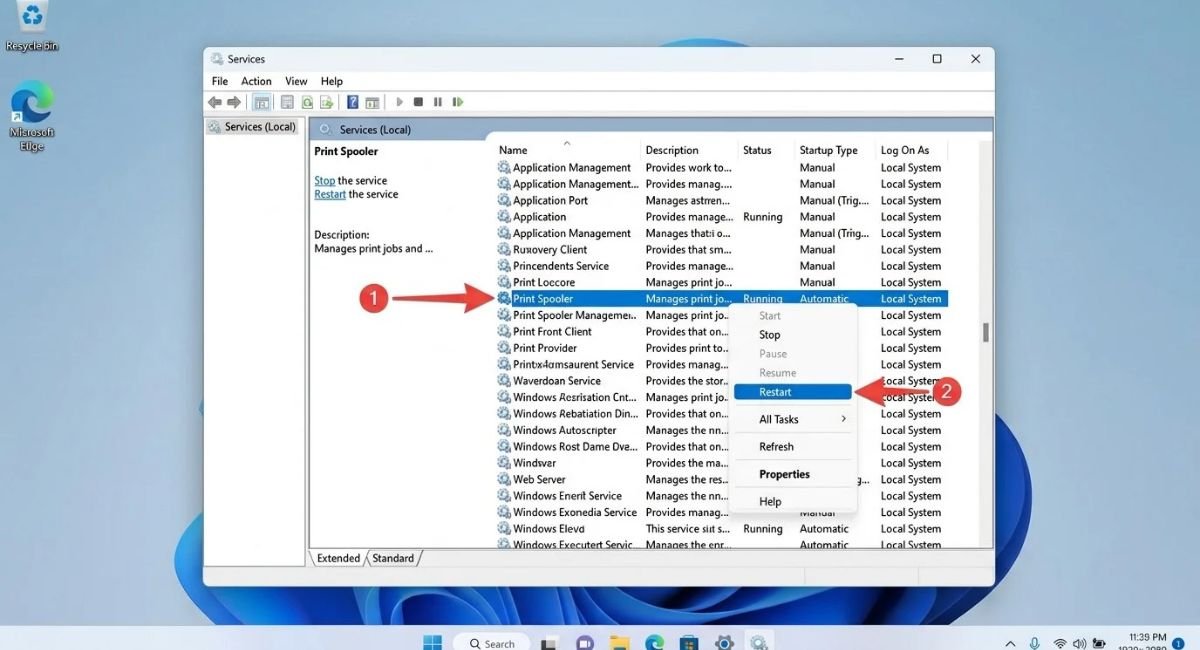Switch to the Standard tab

tap(393, 558)
